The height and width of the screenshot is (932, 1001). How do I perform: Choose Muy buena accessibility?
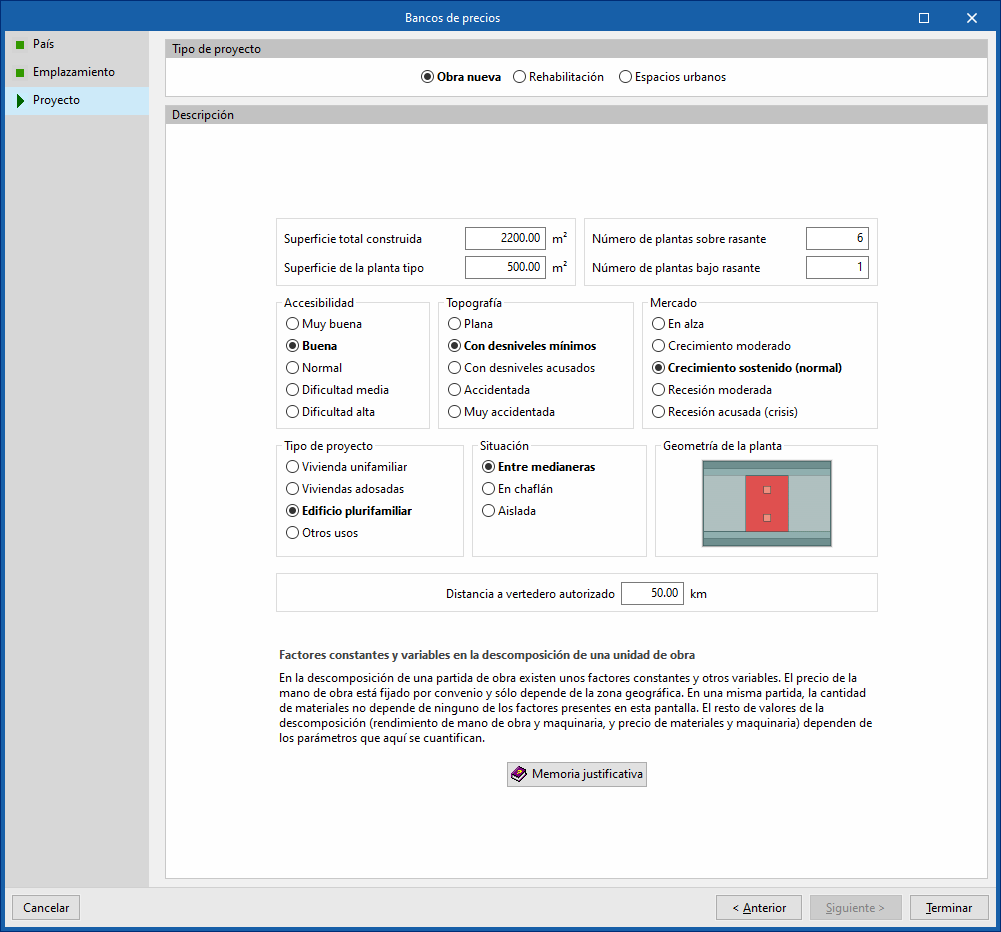click(324, 324)
